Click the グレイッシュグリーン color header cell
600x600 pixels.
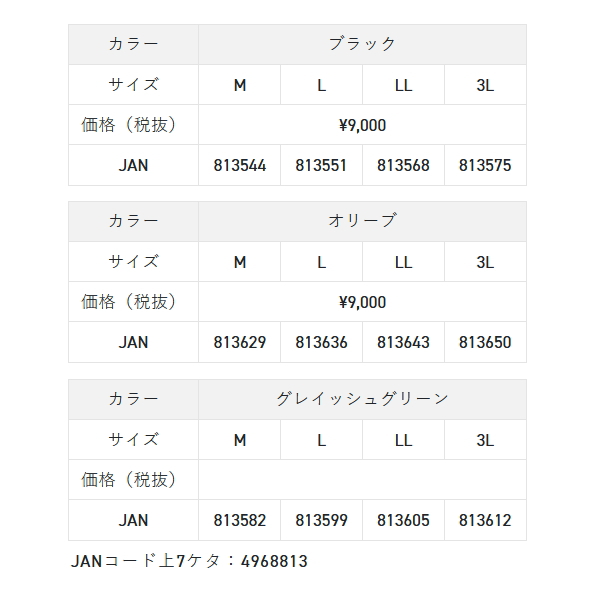(362, 398)
